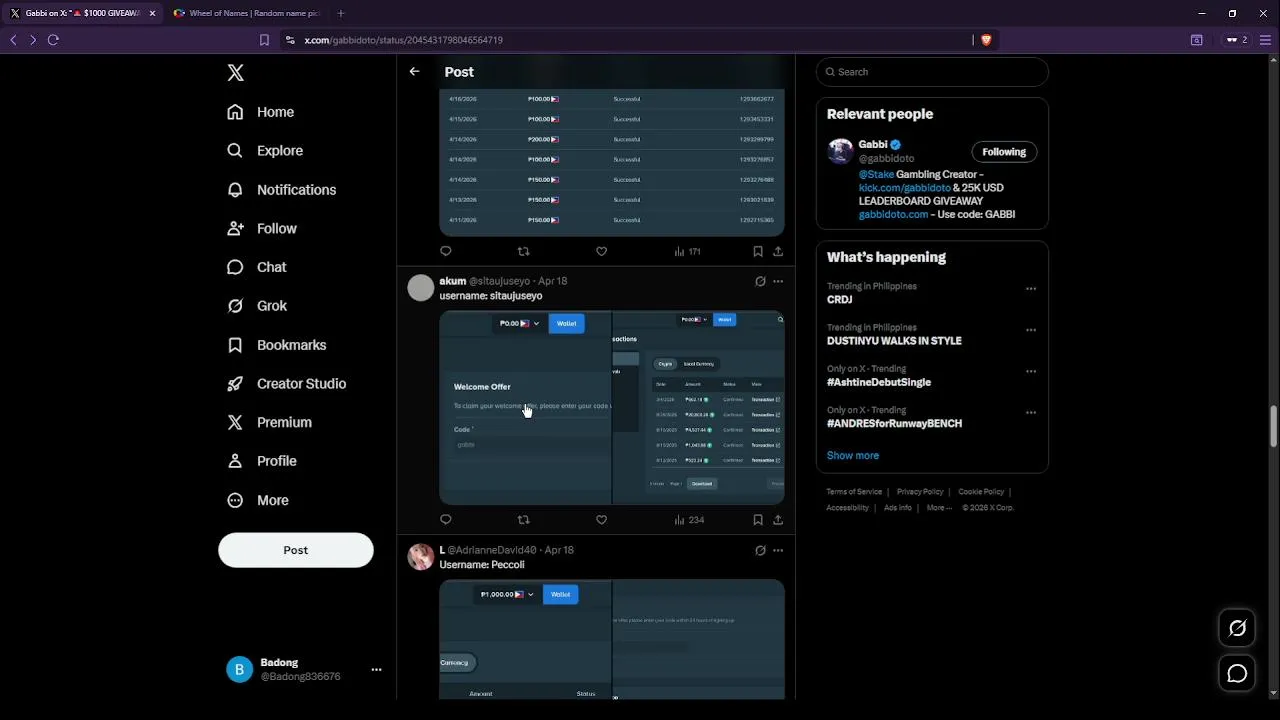
Task: Open Terms of Service link
Action: click(854, 492)
